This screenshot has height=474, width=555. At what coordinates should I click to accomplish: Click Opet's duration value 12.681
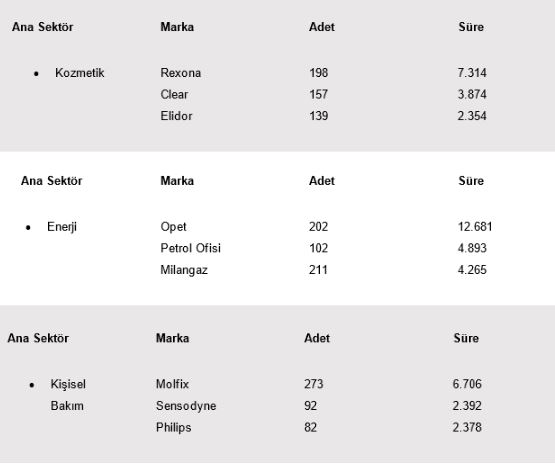coord(475,227)
